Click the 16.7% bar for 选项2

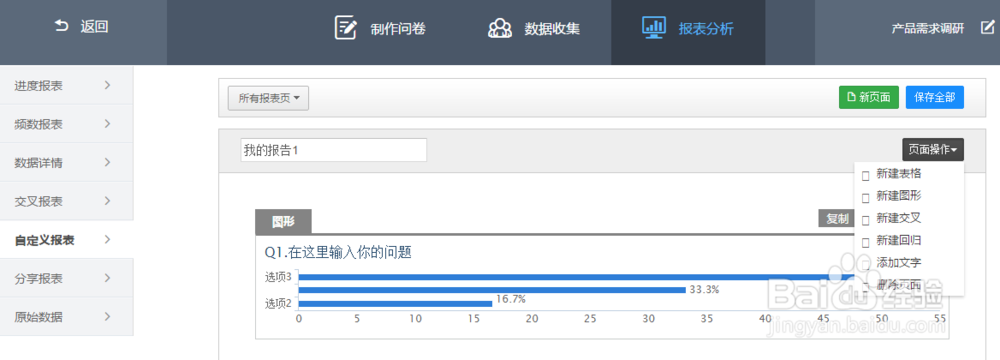pyautogui.click(x=395, y=304)
